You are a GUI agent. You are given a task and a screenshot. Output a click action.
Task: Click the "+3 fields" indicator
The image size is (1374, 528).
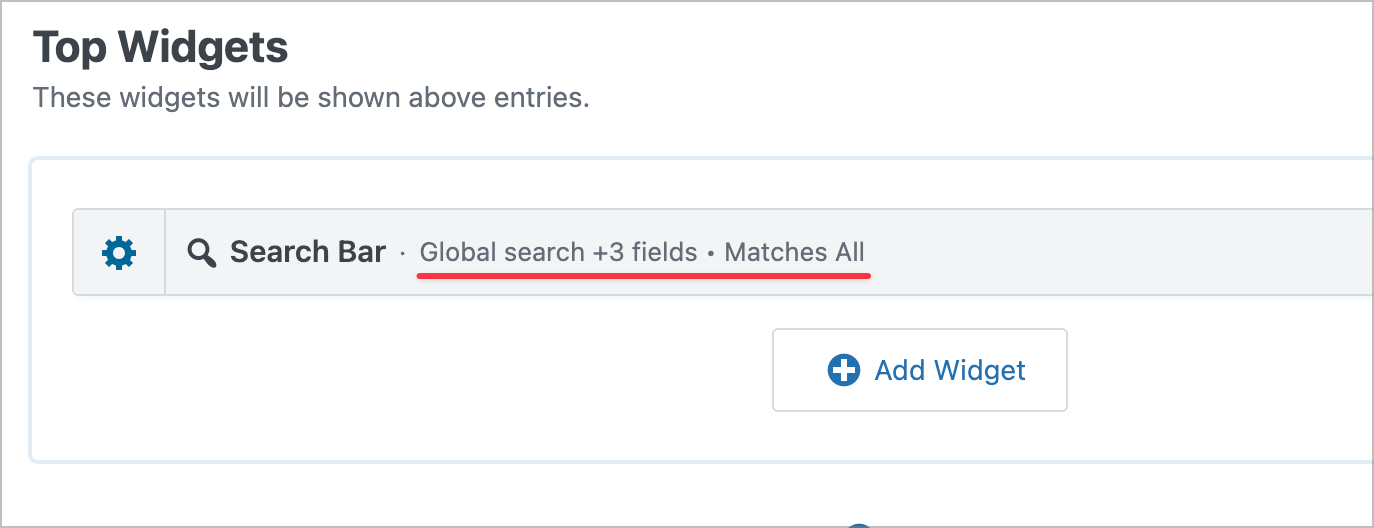[645, 252]
